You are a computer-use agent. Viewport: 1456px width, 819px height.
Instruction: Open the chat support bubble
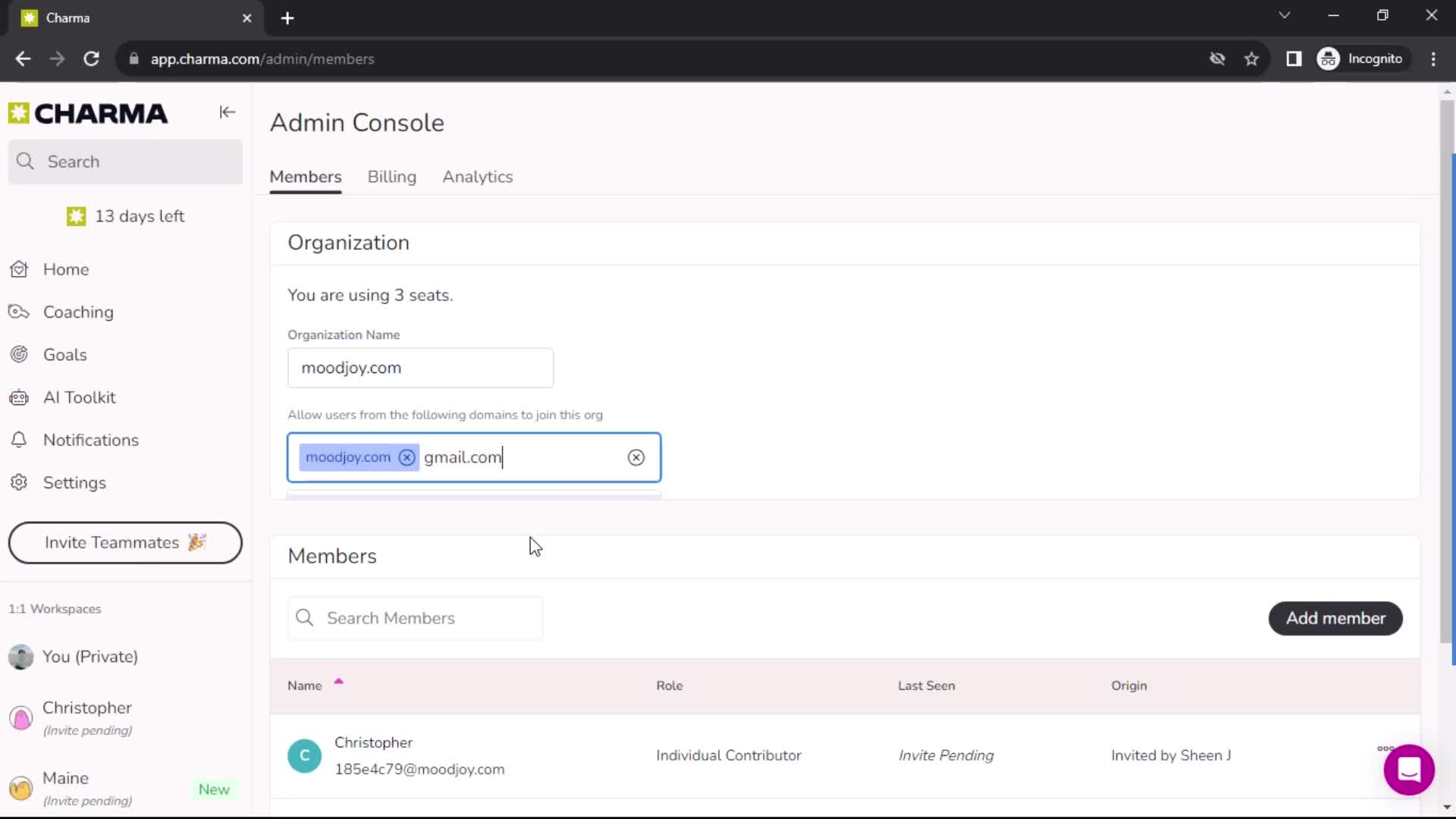(x=1409, y=770)
